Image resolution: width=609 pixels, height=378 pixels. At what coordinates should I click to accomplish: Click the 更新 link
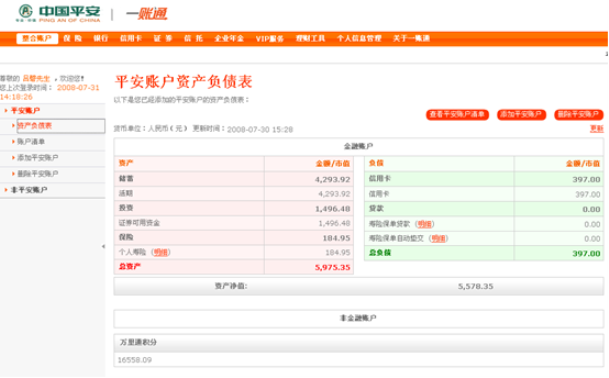click(597, 129)
